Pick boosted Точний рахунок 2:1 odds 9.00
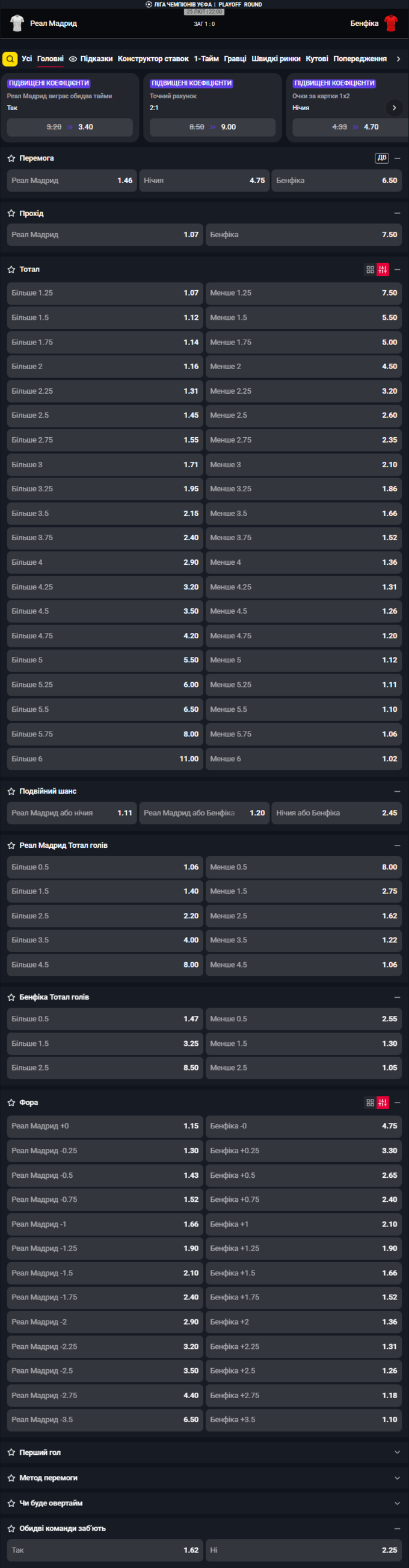409x1568 pixels. (213, 127)
